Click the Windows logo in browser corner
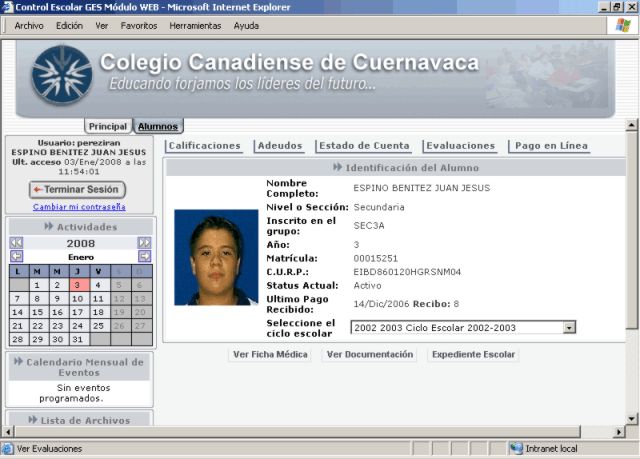 coord(623,25)
